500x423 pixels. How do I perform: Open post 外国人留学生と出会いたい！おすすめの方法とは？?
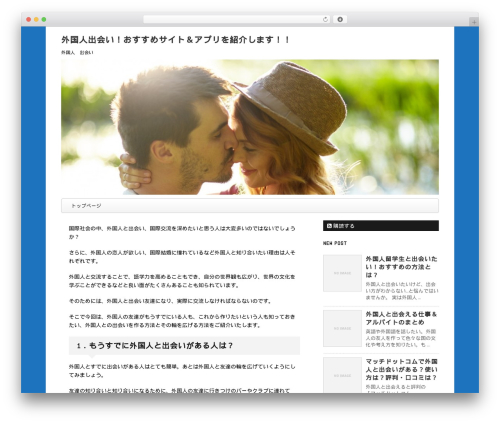401,267
